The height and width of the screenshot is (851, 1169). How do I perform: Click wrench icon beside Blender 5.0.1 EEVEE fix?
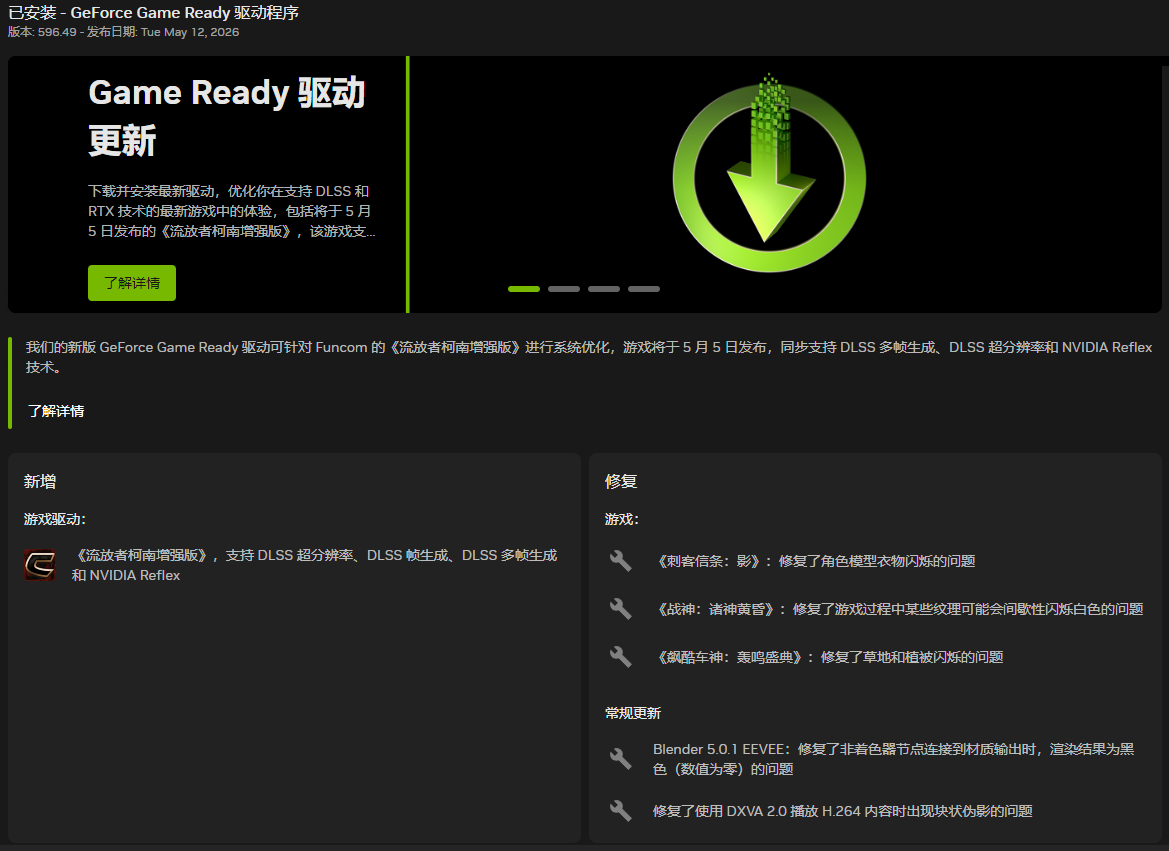coord(620,759)
